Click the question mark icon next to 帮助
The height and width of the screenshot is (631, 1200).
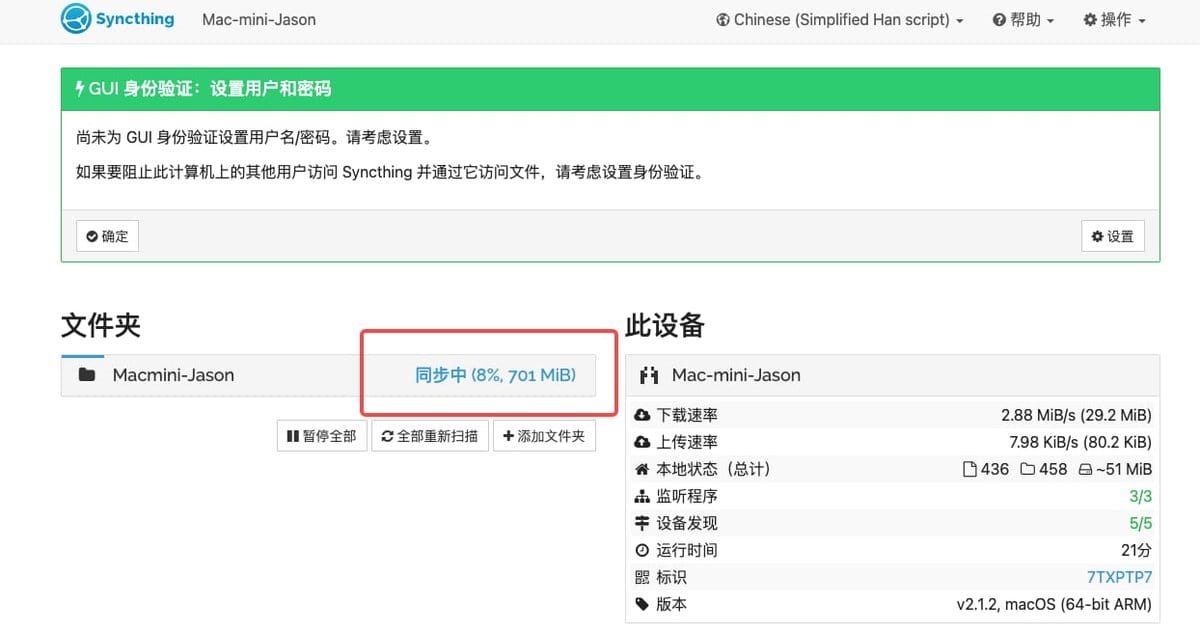[x=999, y=20]
